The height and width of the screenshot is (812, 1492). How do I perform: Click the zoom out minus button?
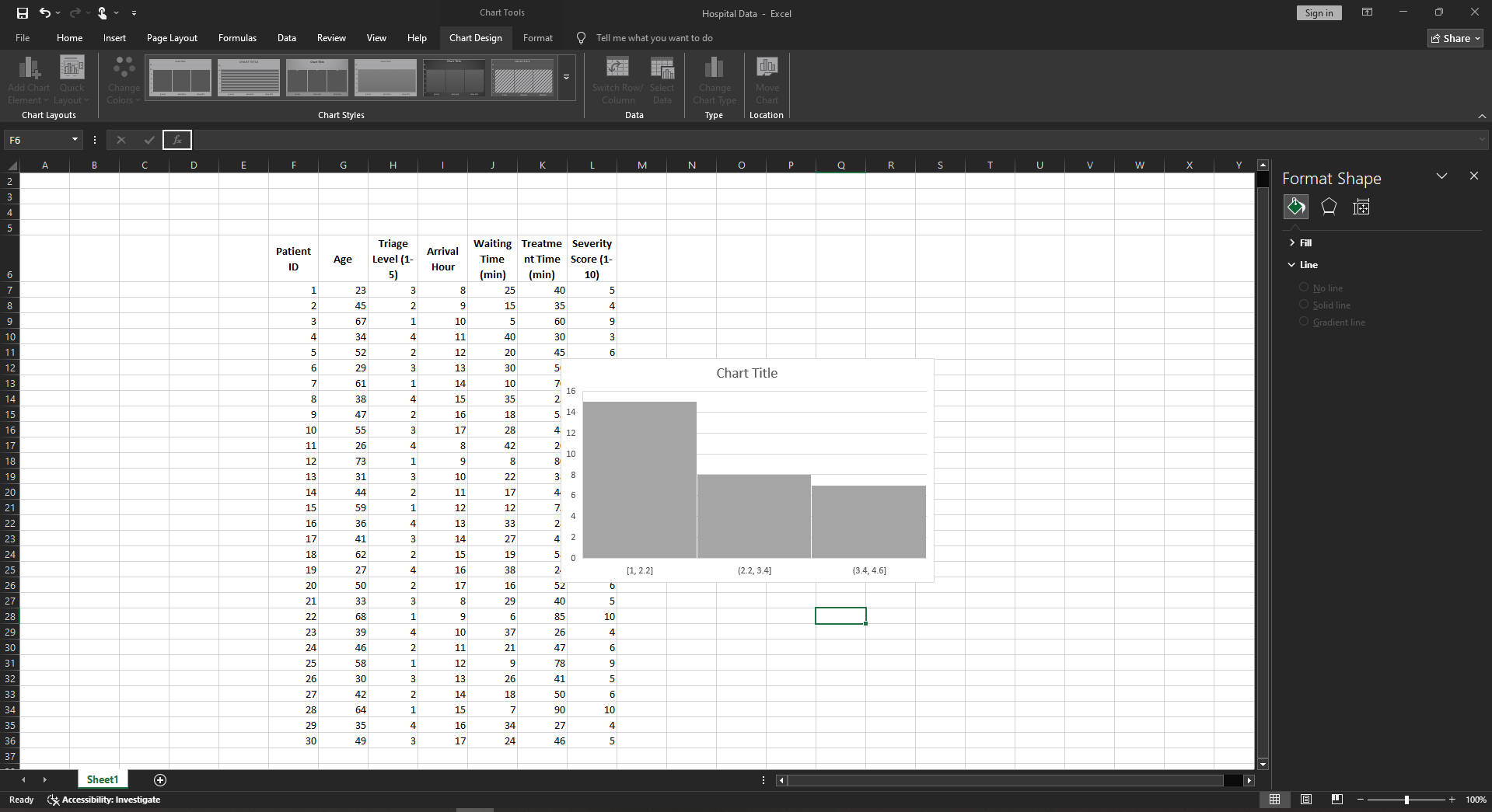pyautogui.click(x=1361, y=800)
